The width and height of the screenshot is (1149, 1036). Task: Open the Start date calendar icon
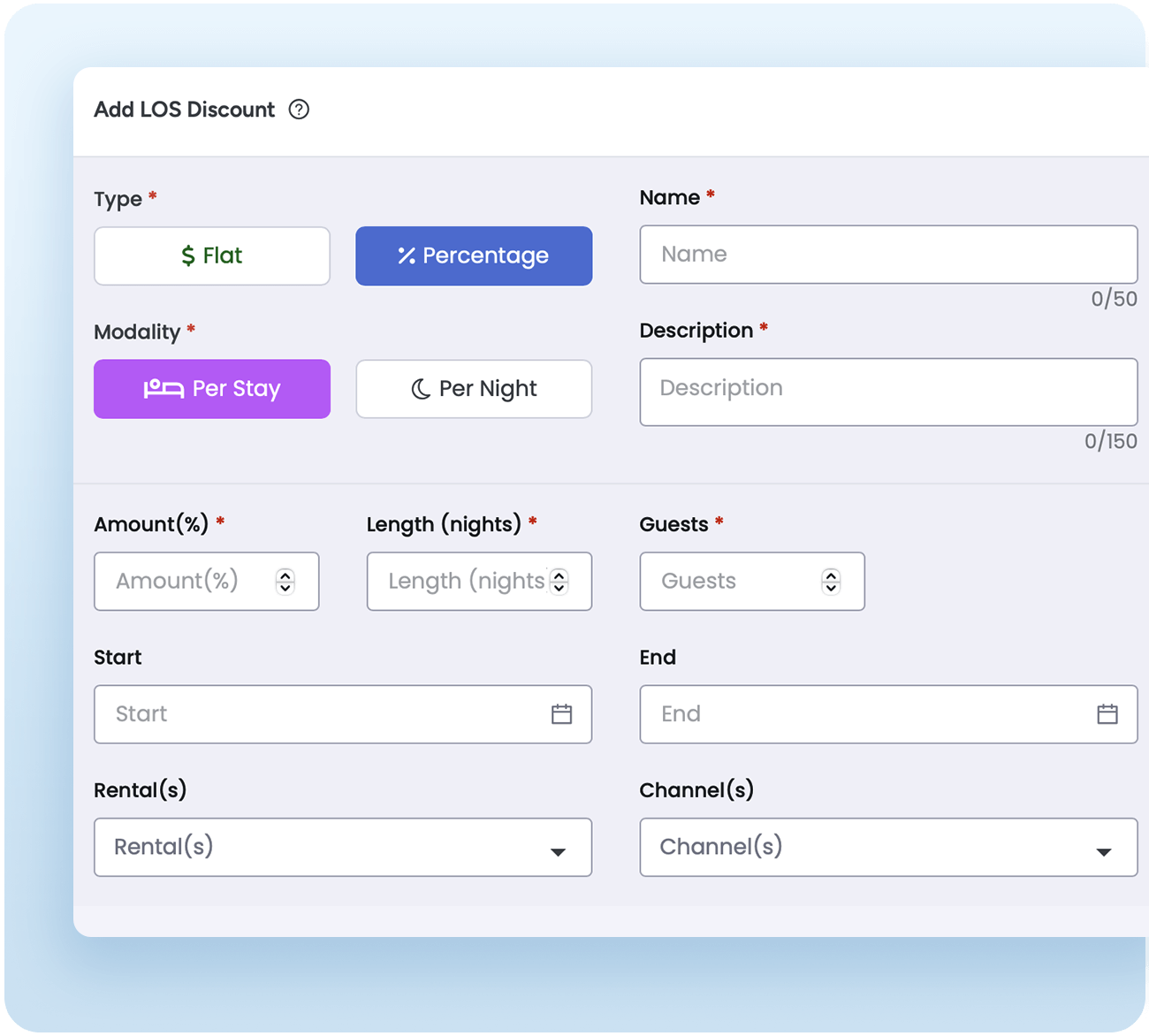point(561,714)
